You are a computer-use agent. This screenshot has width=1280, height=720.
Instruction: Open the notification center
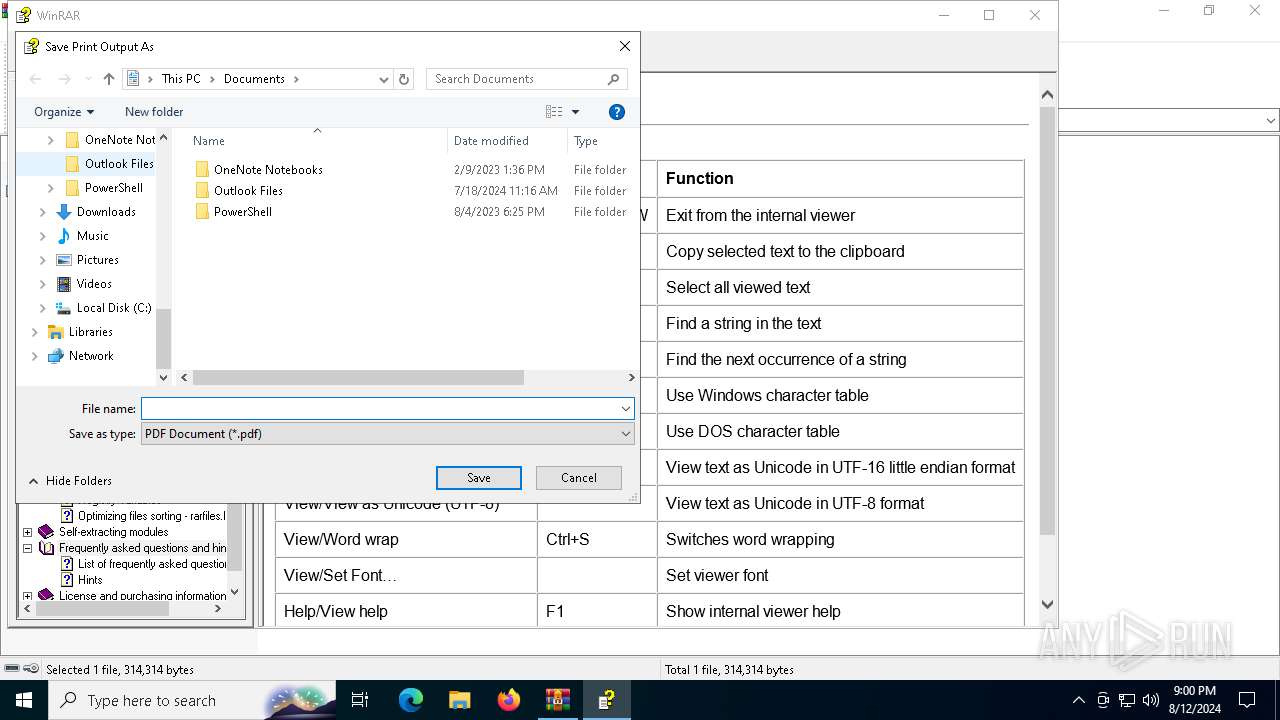click(1247, 700)
